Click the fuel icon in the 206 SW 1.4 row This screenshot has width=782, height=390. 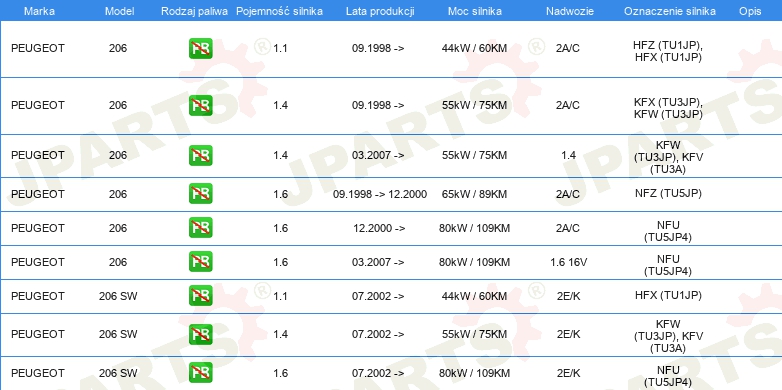(x=200, y=334)
